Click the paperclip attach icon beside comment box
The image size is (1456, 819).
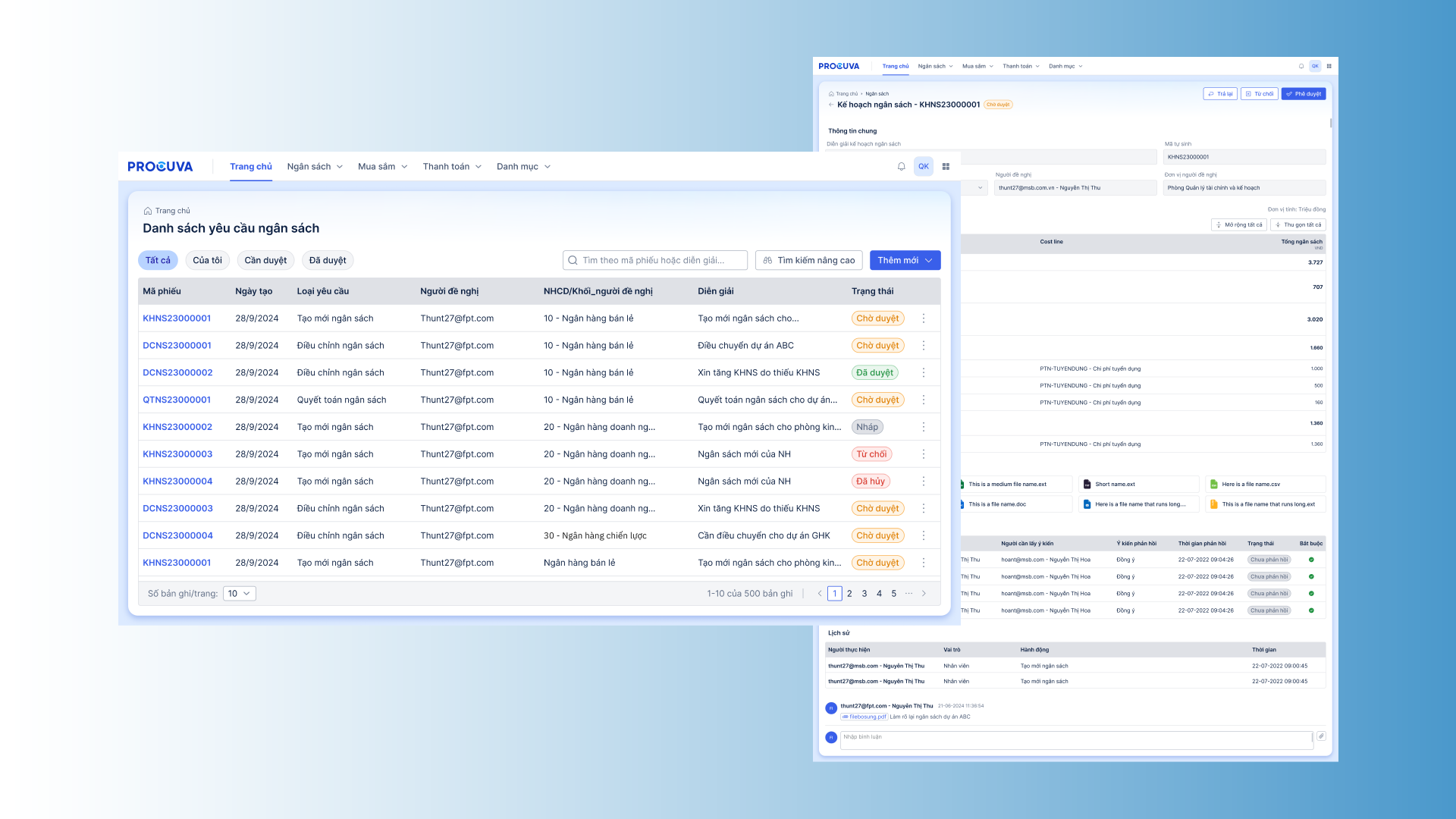coord(1321,736)
